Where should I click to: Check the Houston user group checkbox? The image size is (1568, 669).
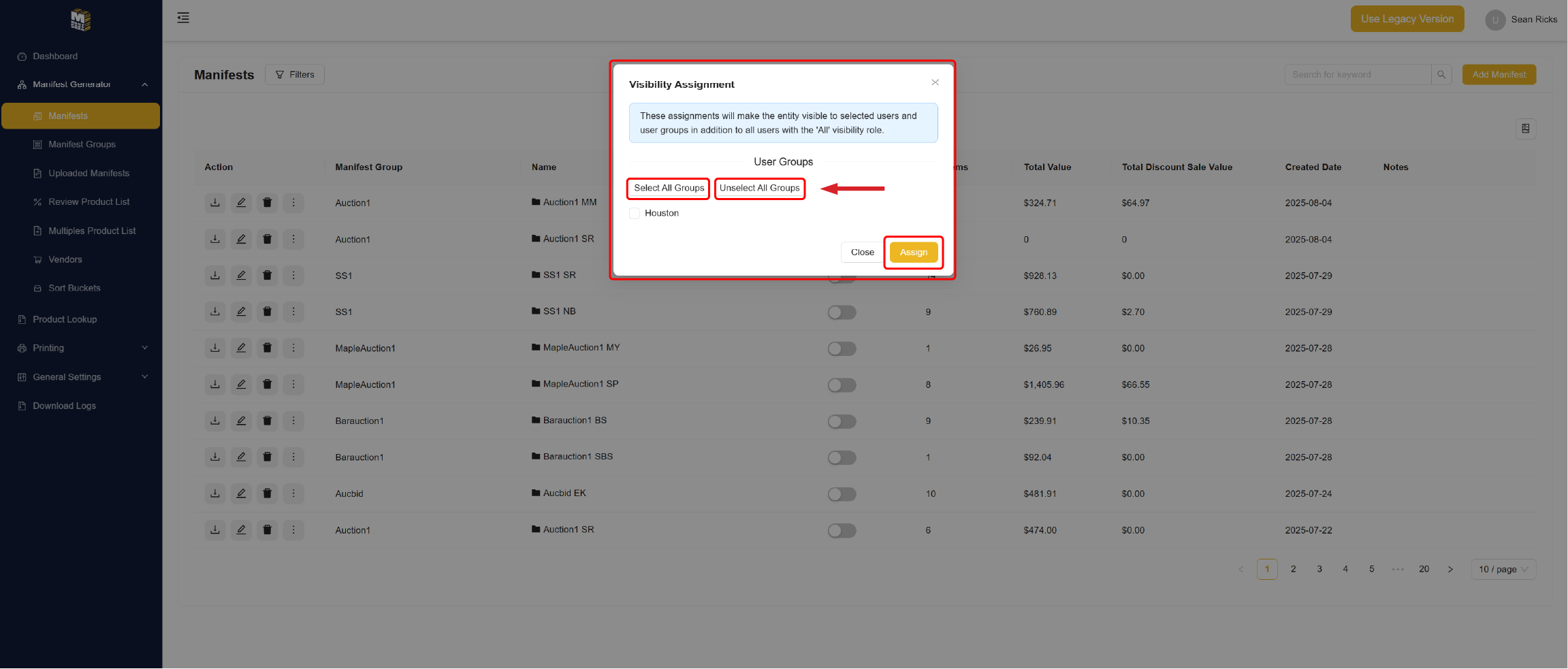pos(635,213)
